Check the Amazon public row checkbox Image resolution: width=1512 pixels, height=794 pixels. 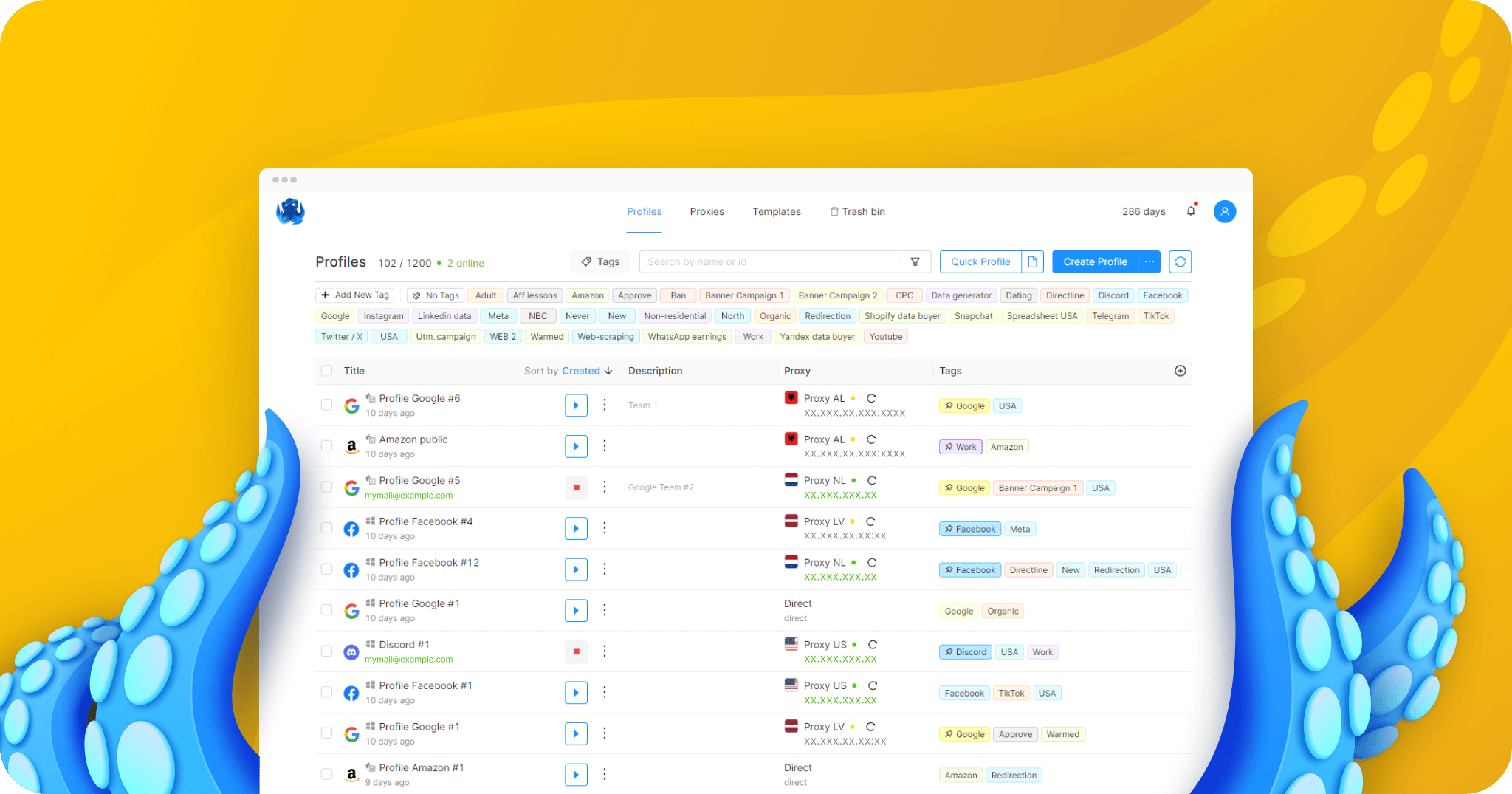(x=326, y=446)
